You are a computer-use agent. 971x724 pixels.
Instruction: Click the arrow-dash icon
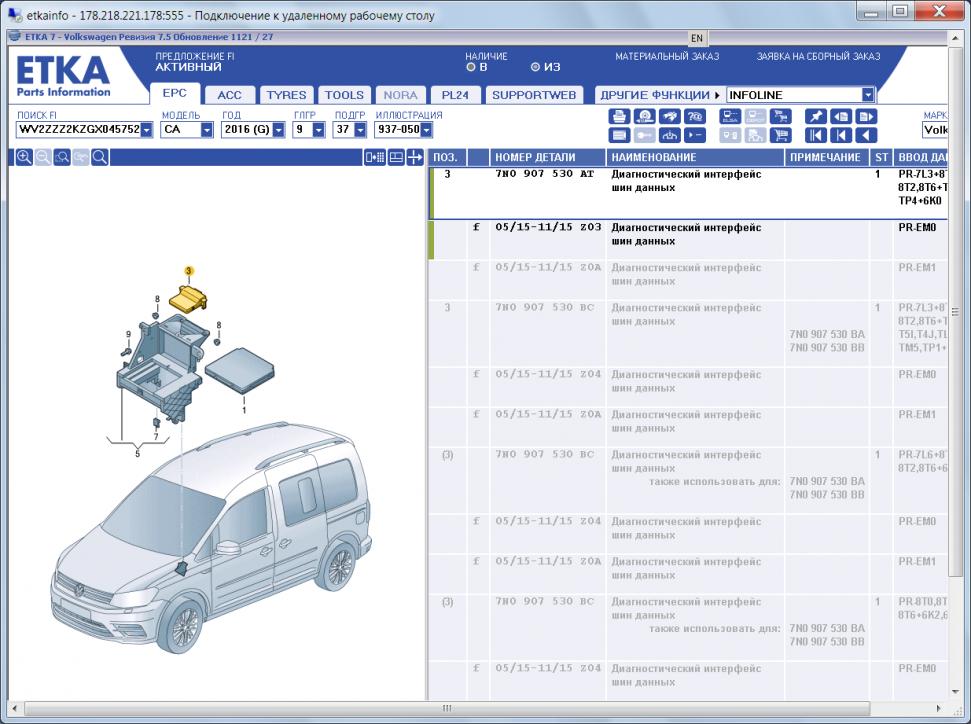(695, 136)
